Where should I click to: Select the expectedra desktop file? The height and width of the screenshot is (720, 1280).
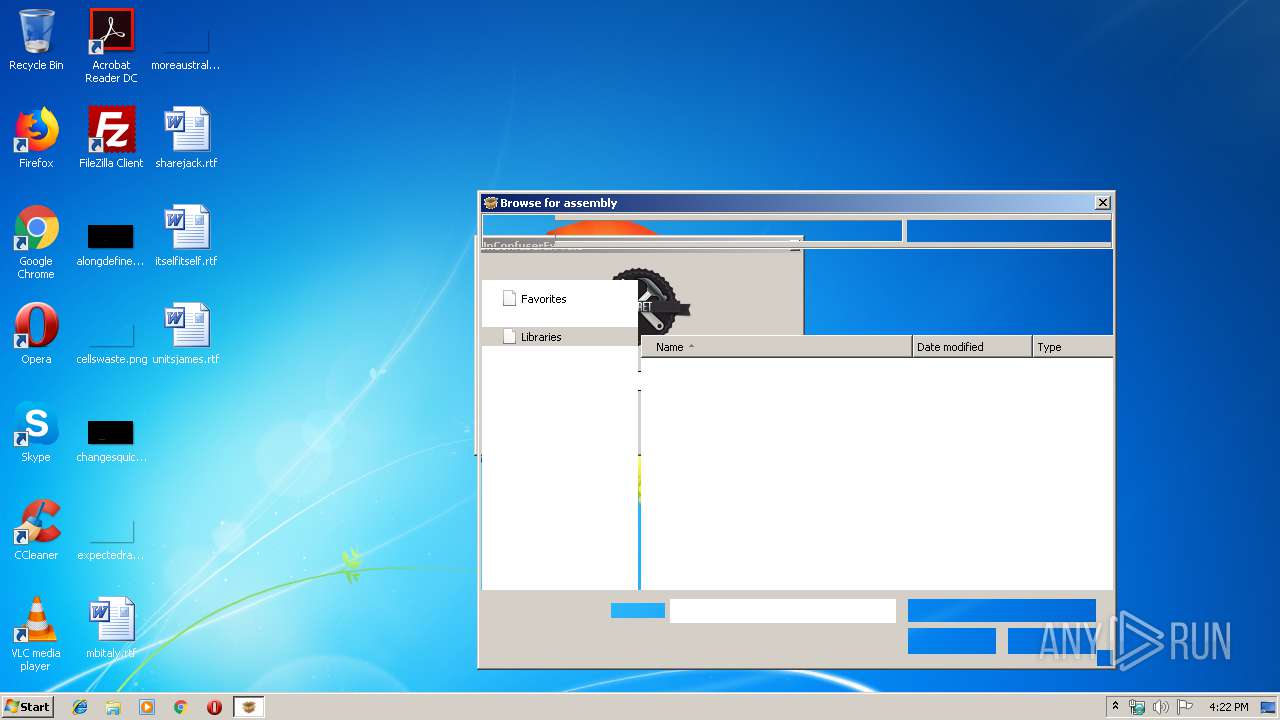(x=111, y=538)
